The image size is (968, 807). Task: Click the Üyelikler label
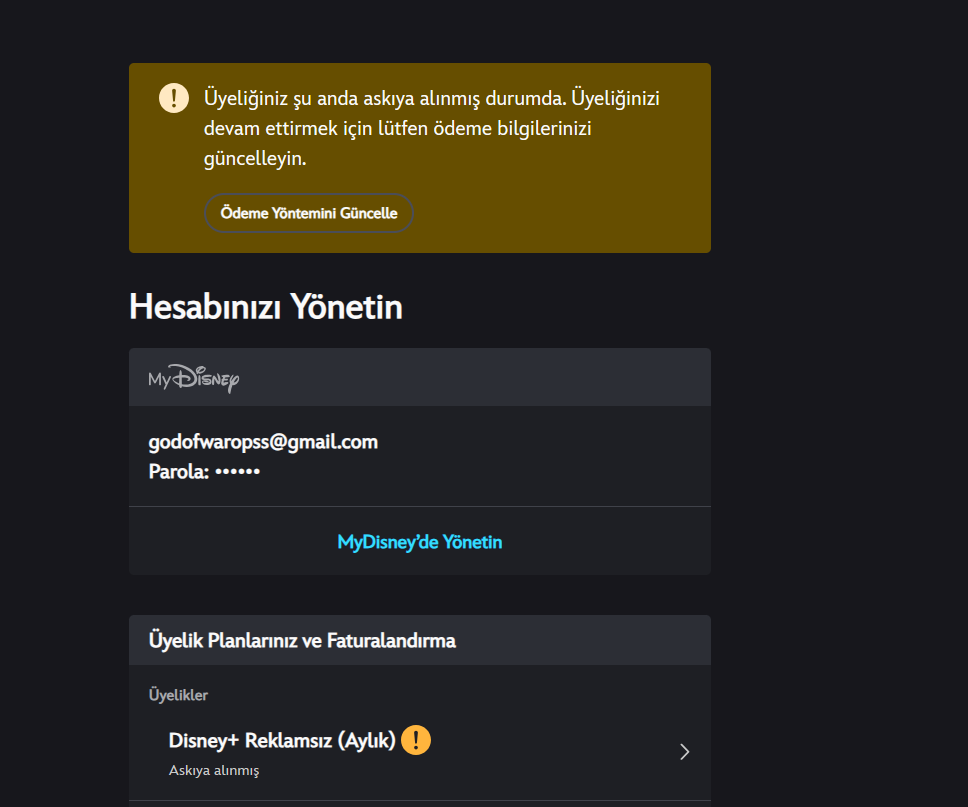pyautogui.click(x=178, y=695)
